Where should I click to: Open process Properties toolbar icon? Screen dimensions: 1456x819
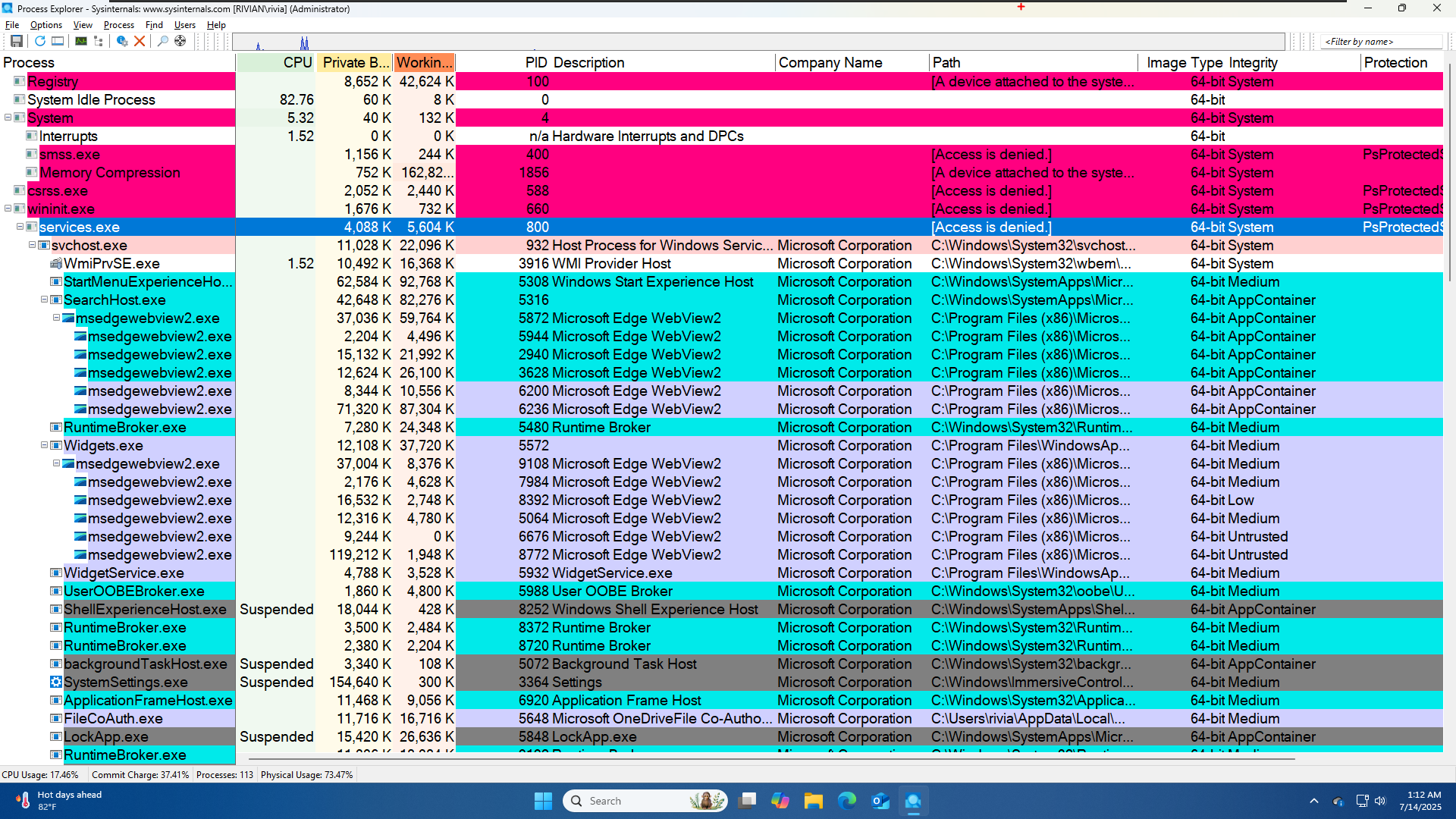[x=121, y=41]
